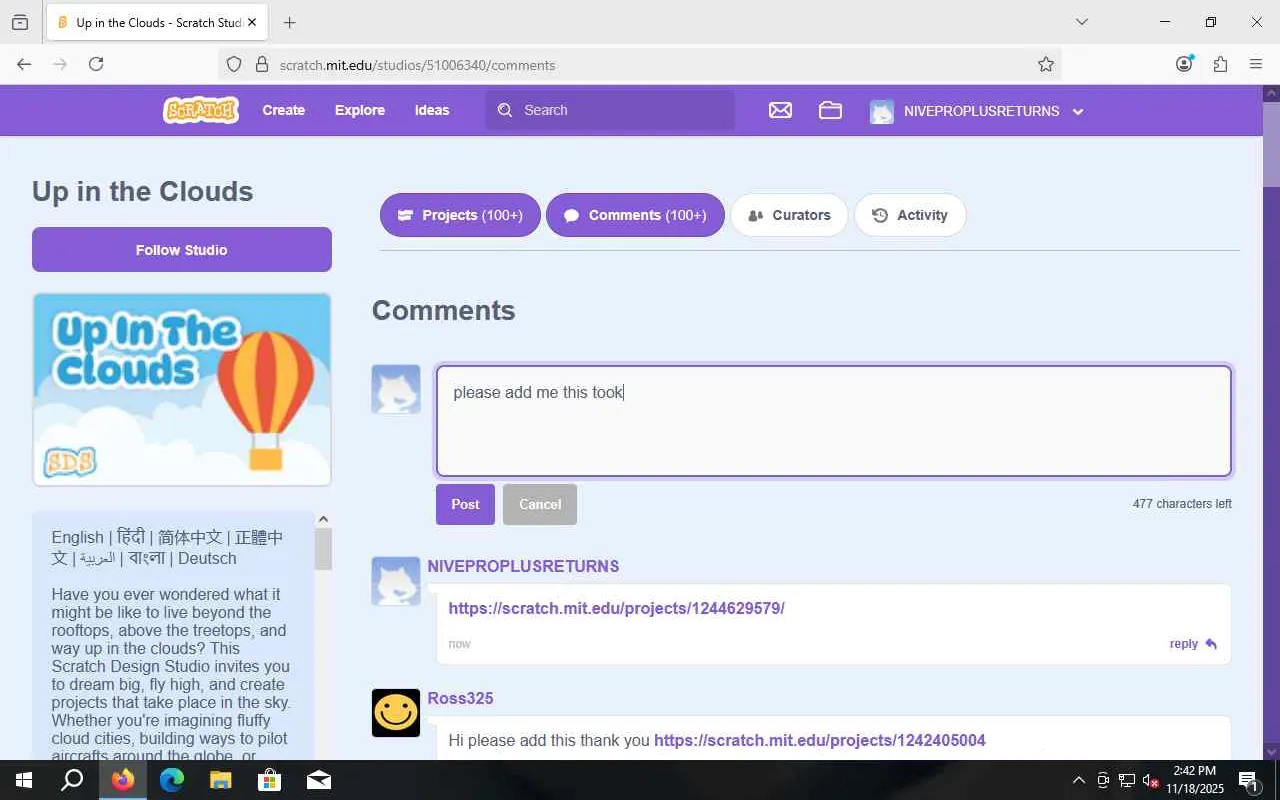
Task: Post the comment
Action: click(465, 504)
